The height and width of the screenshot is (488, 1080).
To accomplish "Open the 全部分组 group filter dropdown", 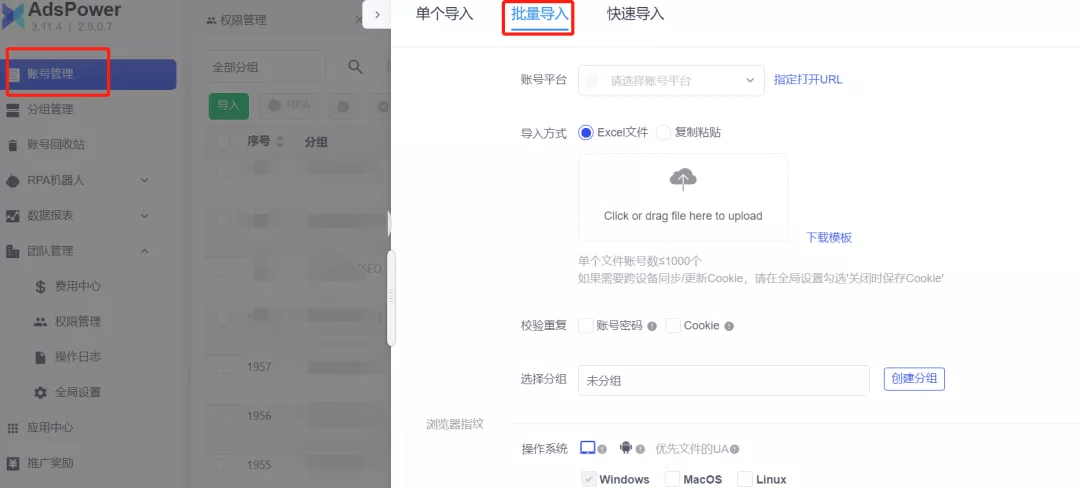I will coord(267,67).
